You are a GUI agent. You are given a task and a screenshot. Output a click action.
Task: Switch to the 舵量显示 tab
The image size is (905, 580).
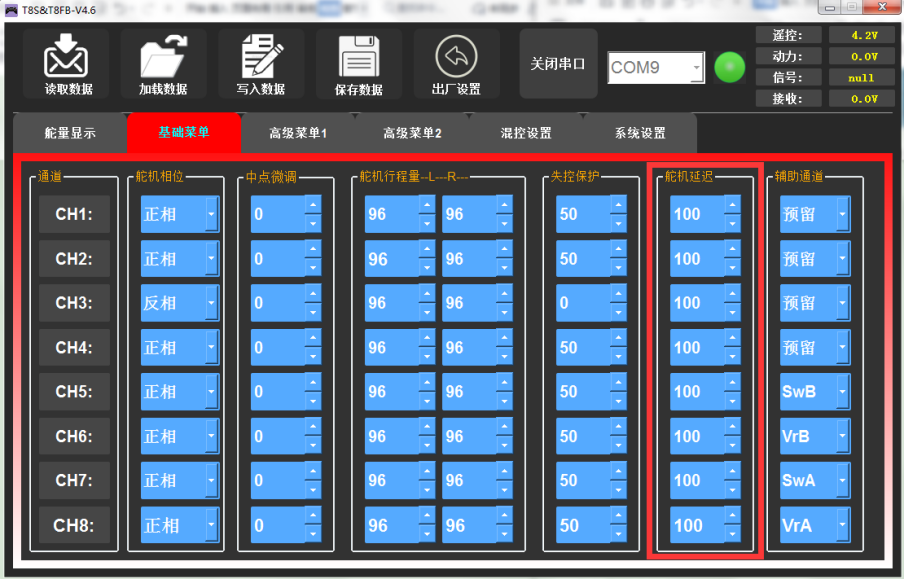coord(70,133)
